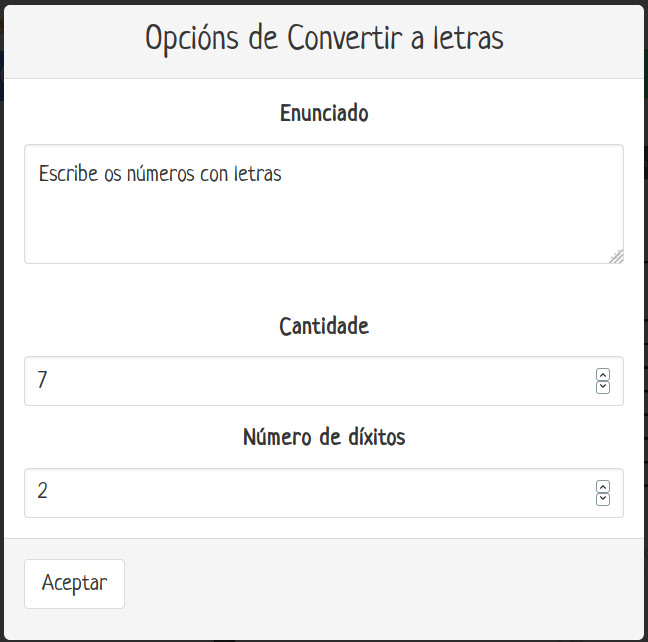Click the word 'Escribe' in the statement box
This screenshot has width=648, height=642.
click(68, 174)
